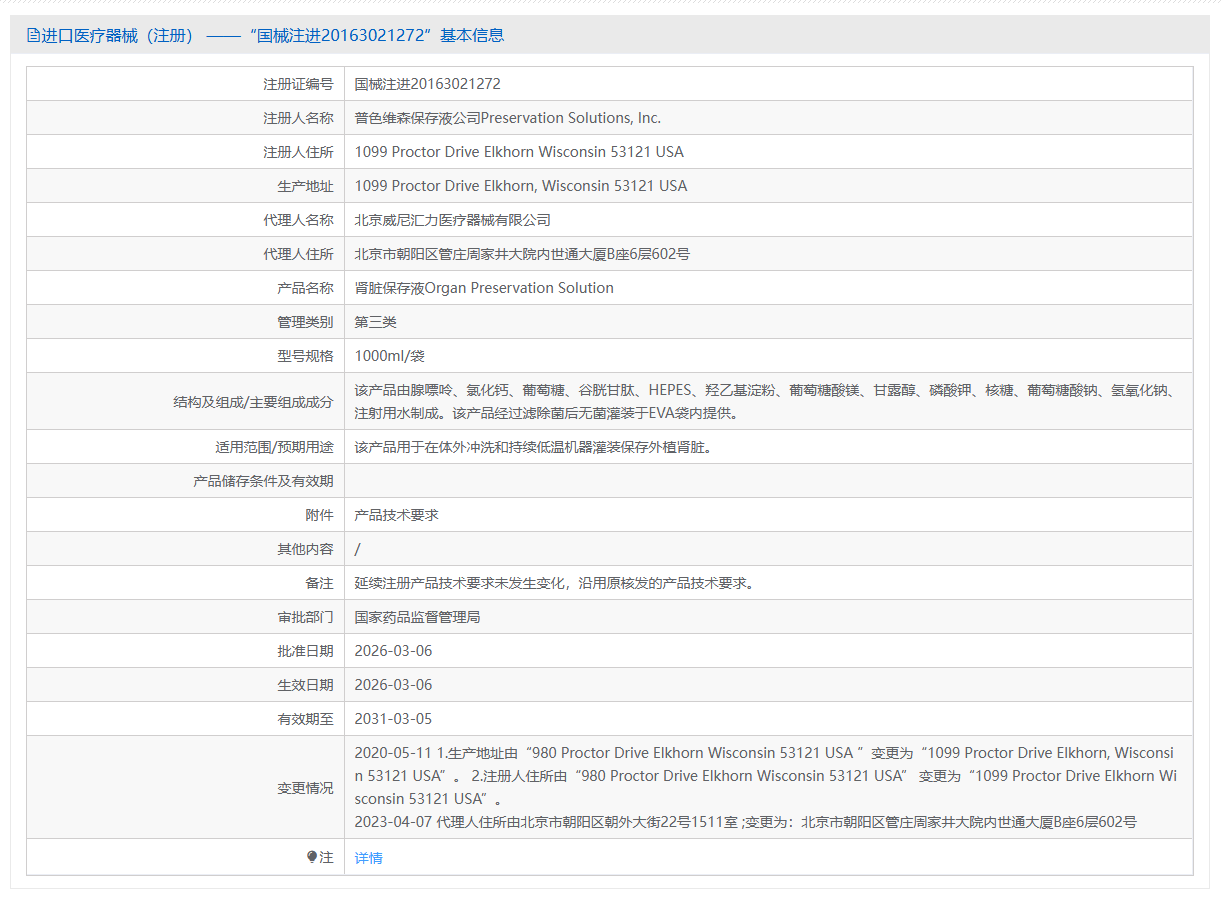Click the 有效期至 label
This screenshot has height=901, width=1223.
pos(305,719)
